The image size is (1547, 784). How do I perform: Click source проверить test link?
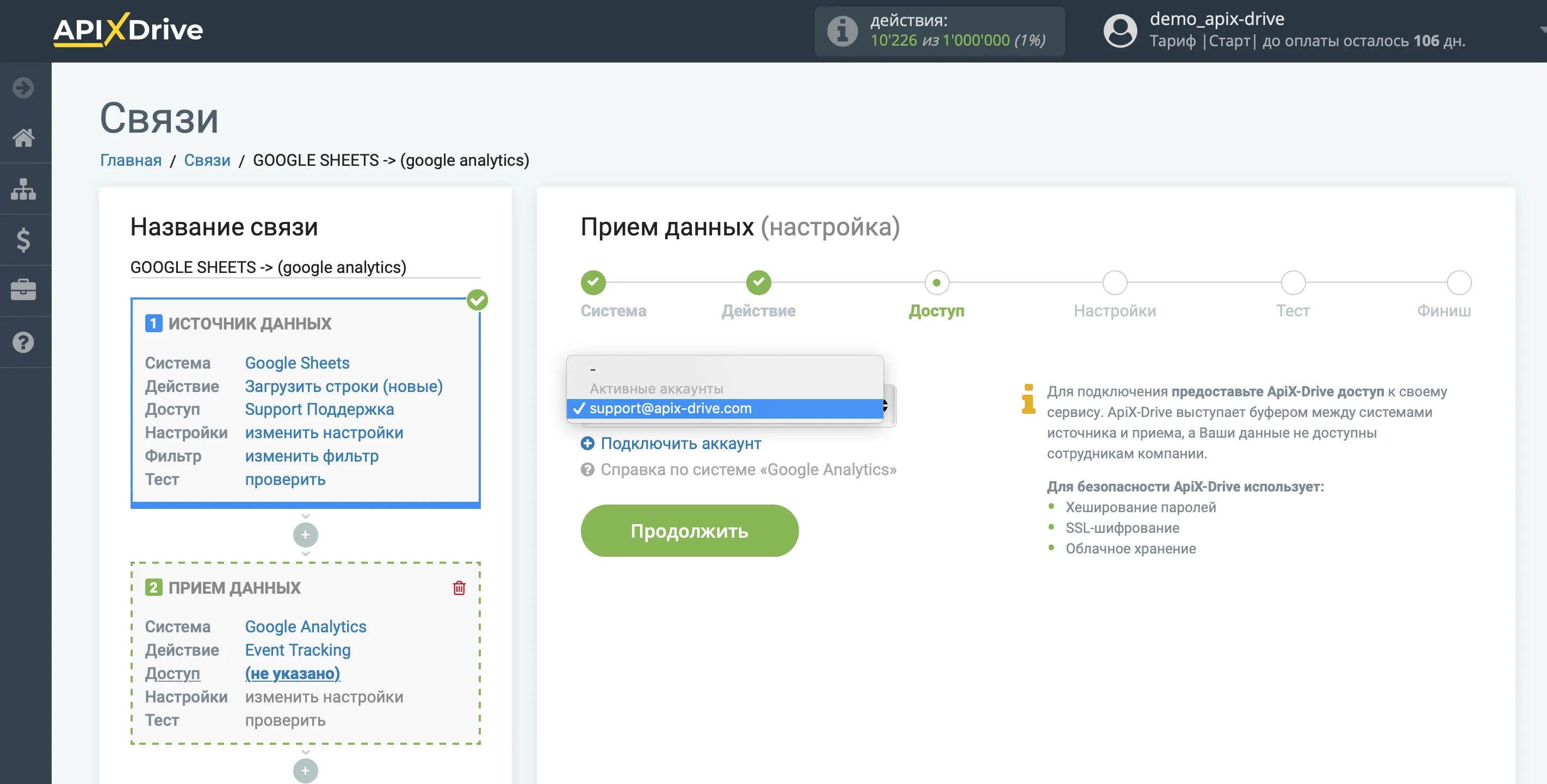click(x=284, y=480)
